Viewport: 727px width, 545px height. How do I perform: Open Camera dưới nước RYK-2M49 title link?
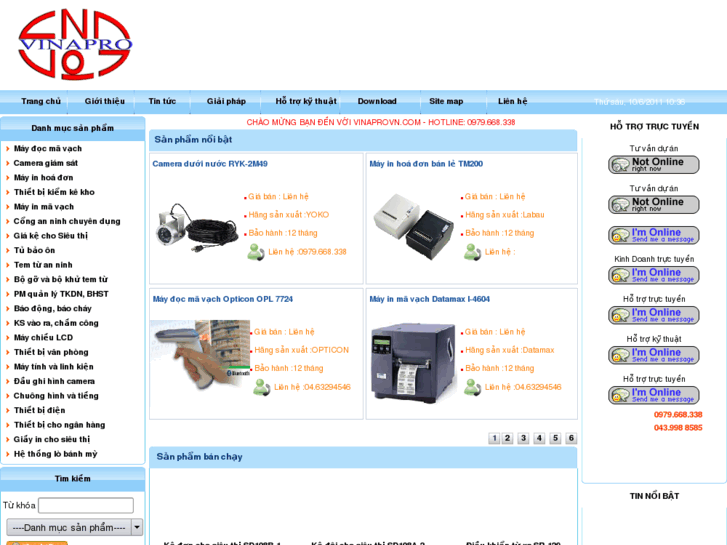pyautogui.click(x=210, y=164)
